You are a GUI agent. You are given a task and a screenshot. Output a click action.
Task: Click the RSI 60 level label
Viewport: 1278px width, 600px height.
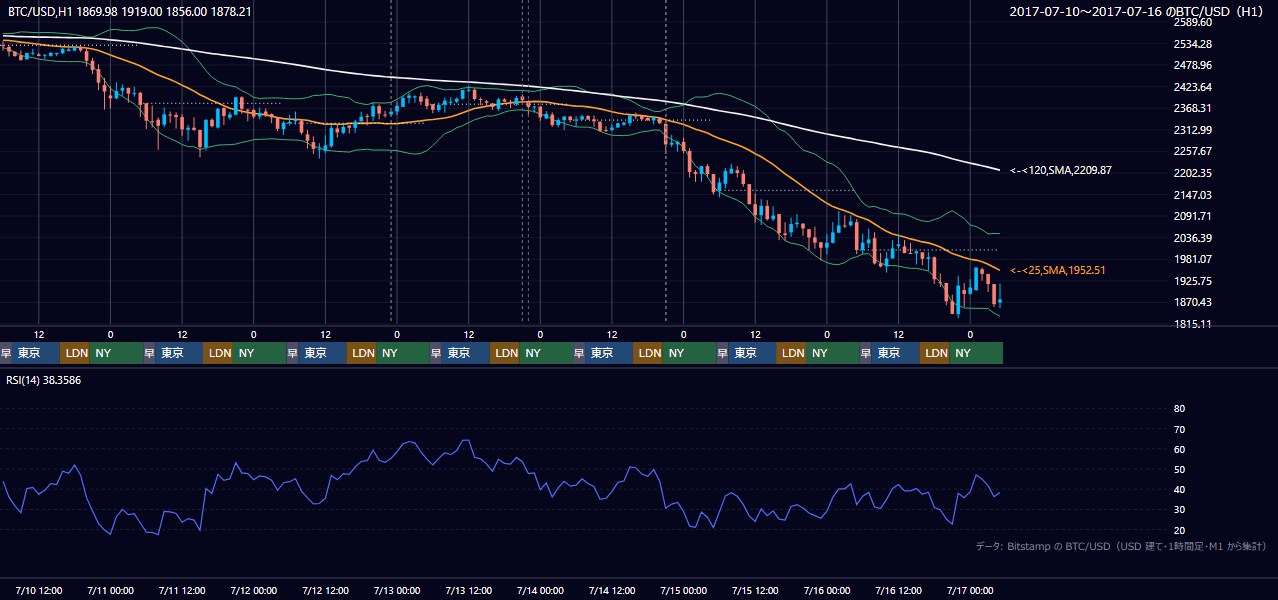[x=1179, y=449]
